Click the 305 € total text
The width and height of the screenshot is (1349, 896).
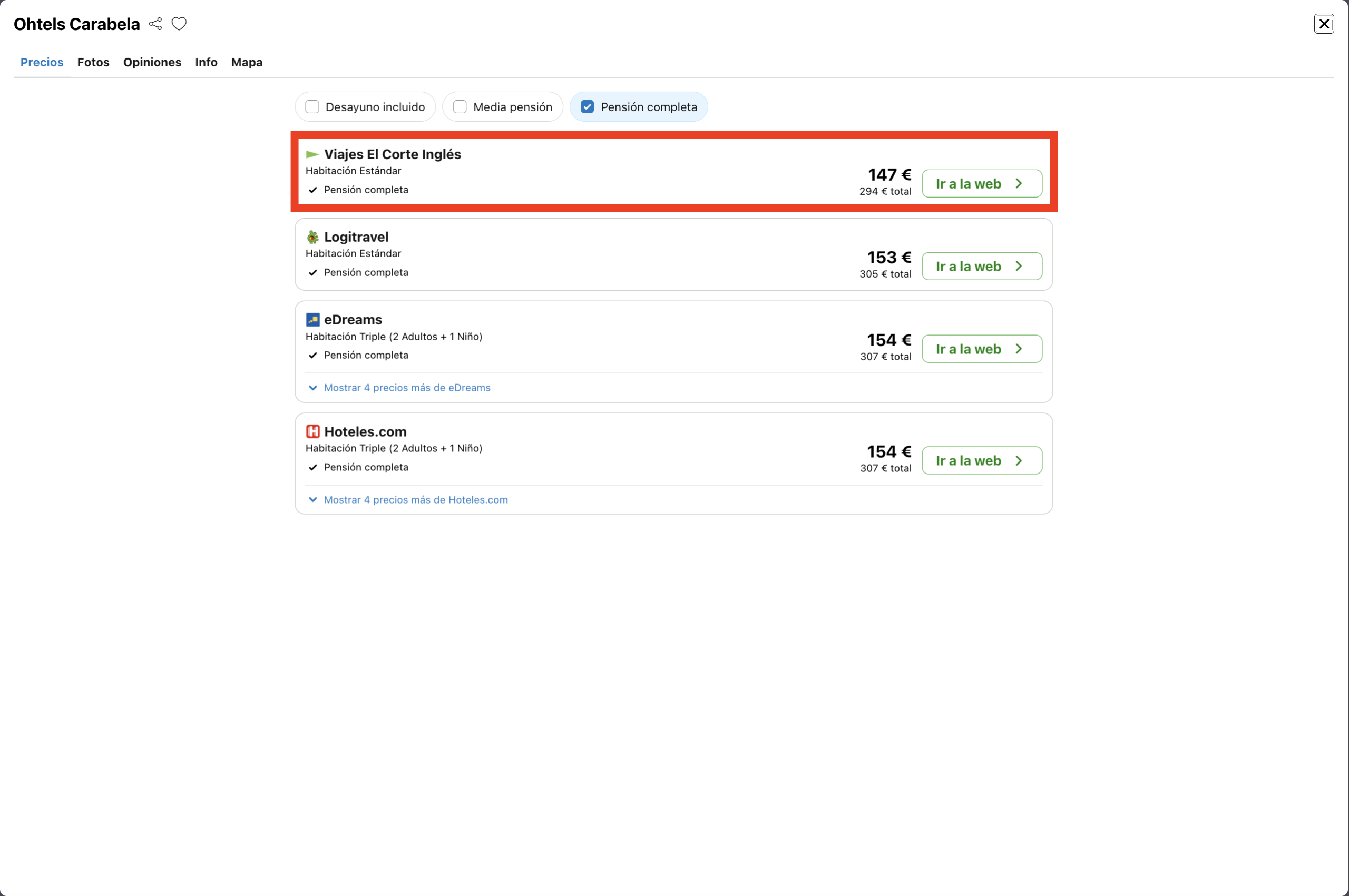pos(885,274)
